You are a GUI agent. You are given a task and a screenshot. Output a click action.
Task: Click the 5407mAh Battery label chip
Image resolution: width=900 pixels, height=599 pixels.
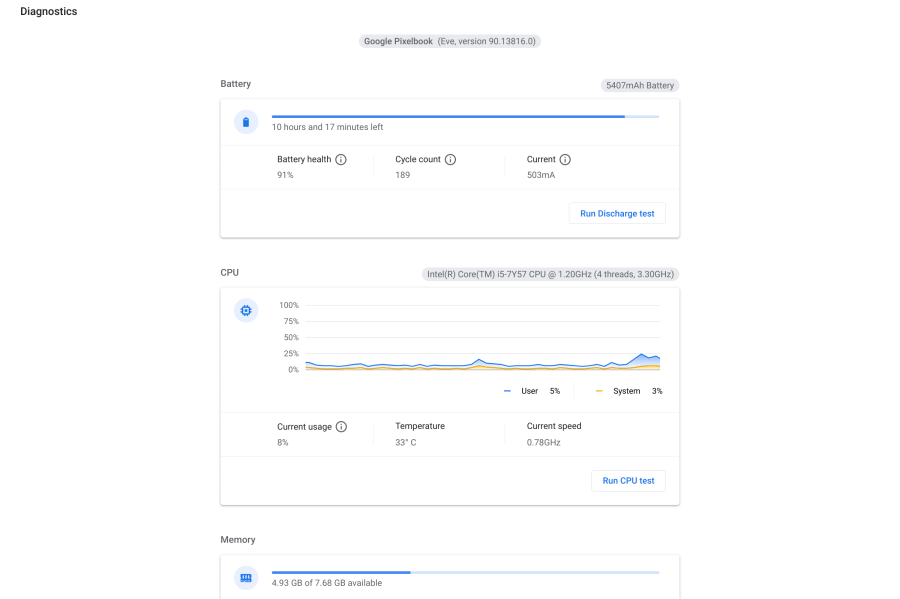tap(639, 85)
